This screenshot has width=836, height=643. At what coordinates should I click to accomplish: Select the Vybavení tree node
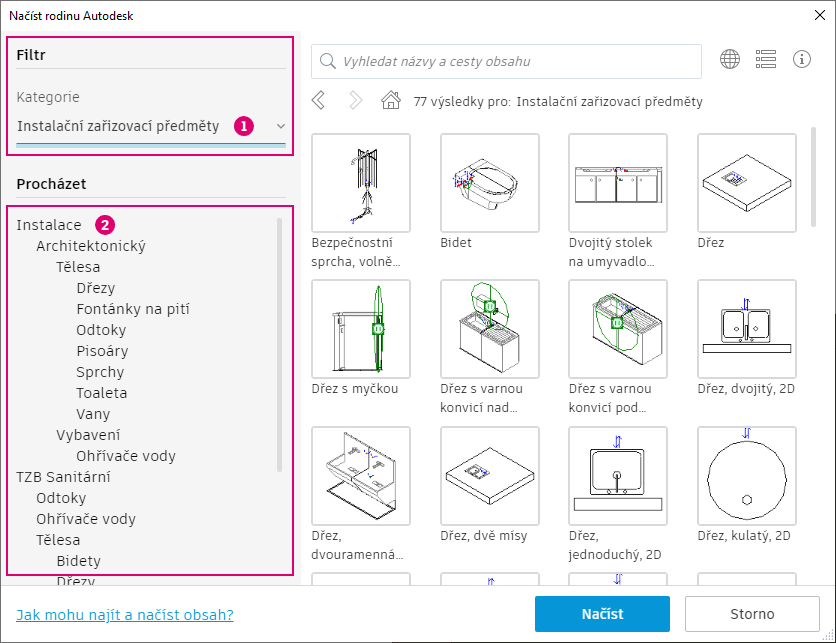tap(88, 435)
